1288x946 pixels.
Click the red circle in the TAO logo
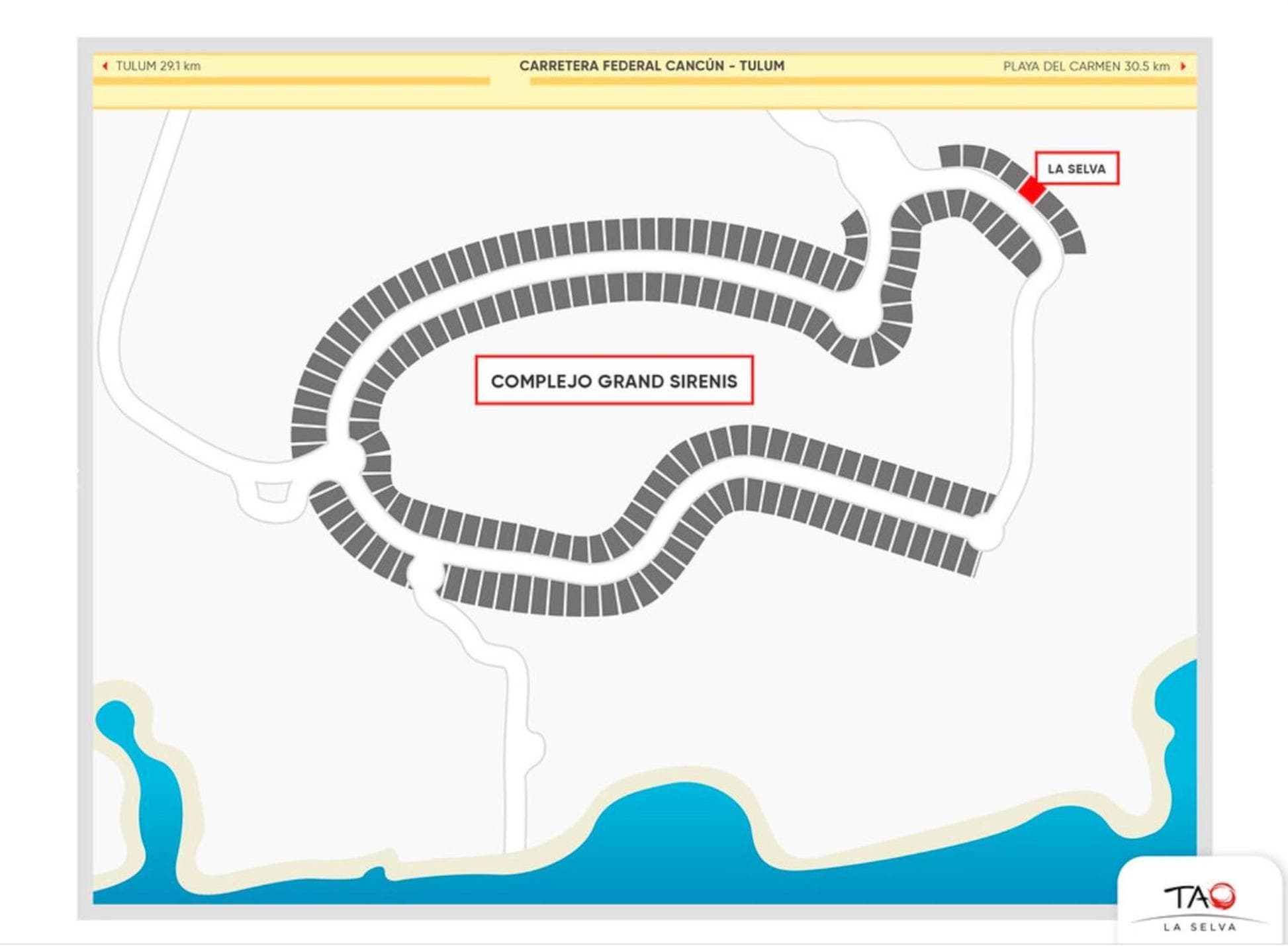tap(1222, 896)
